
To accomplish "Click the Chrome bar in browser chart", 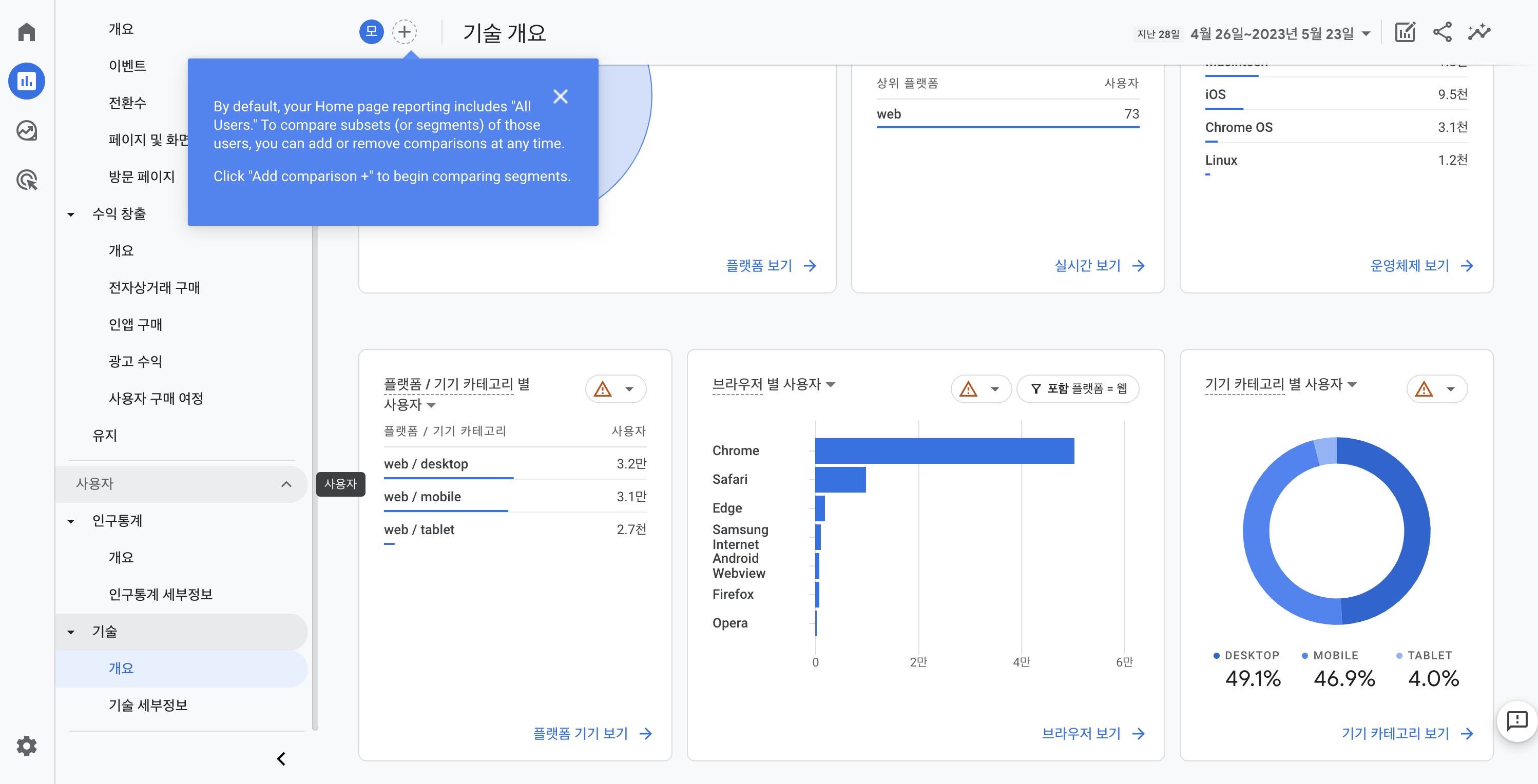I will click(x=944, y=451).
